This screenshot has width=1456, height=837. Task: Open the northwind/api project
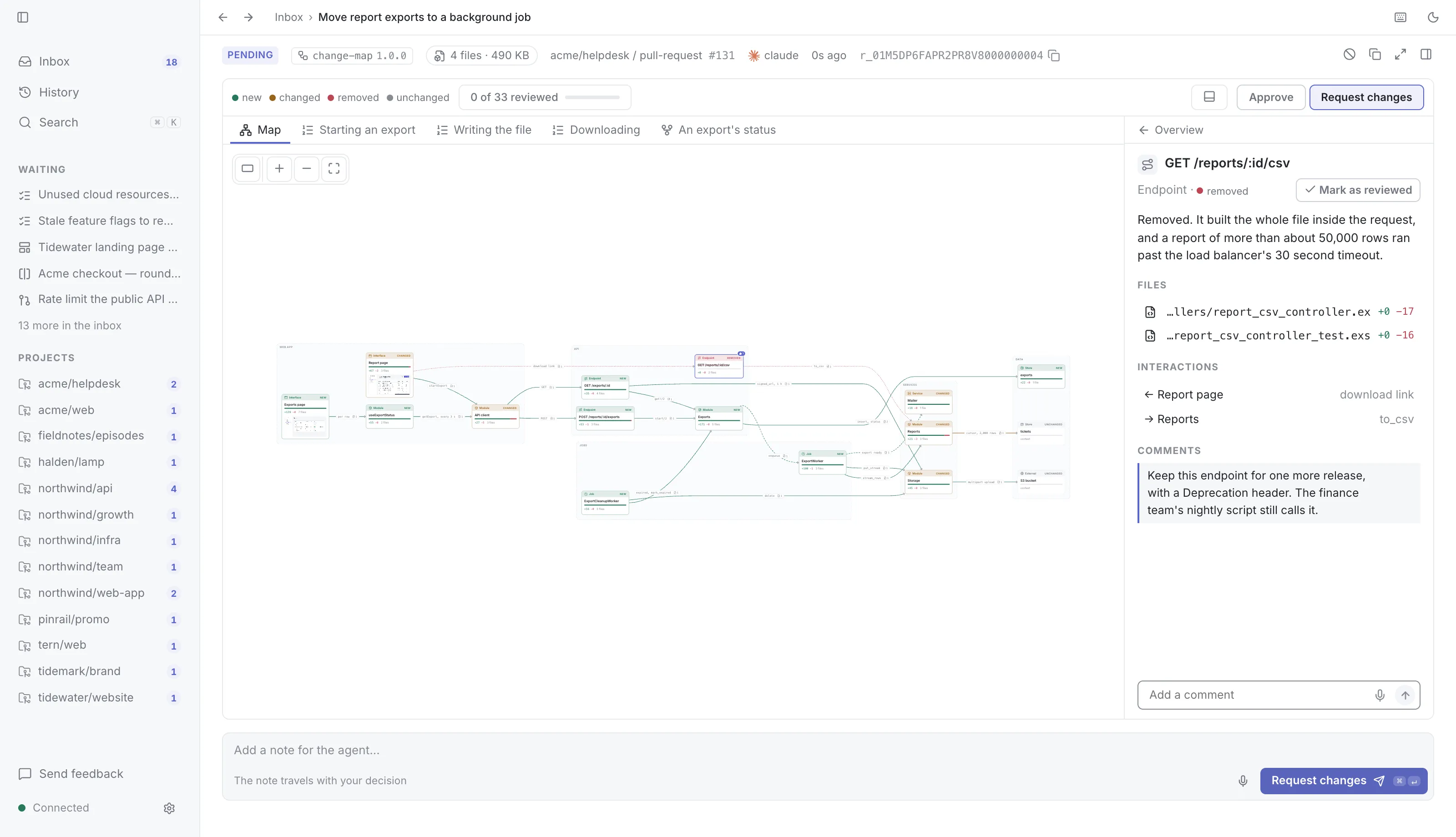[100, 489]
